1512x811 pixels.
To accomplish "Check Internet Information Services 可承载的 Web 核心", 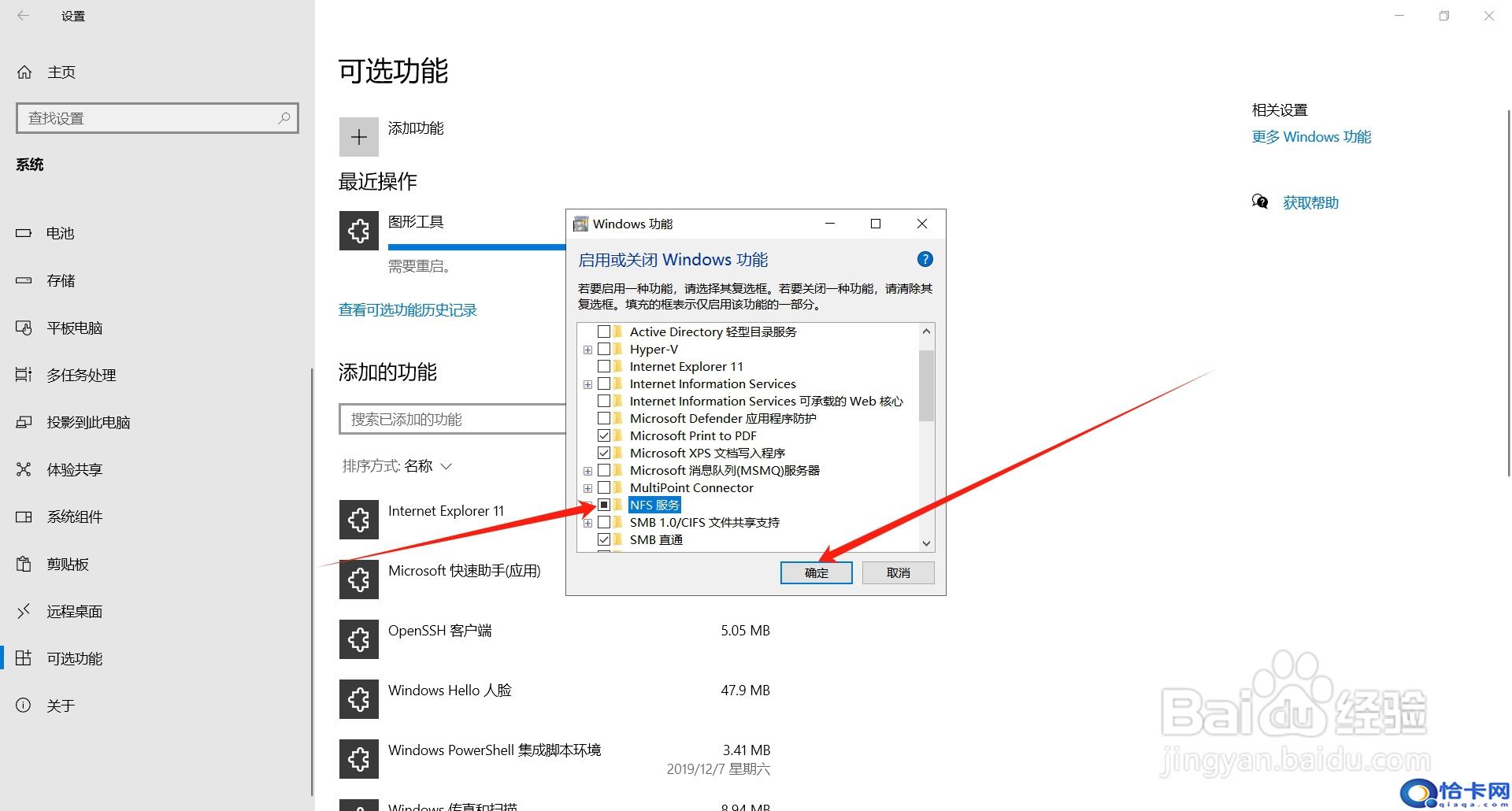I will pyautogui.click(x=604, y=401).
